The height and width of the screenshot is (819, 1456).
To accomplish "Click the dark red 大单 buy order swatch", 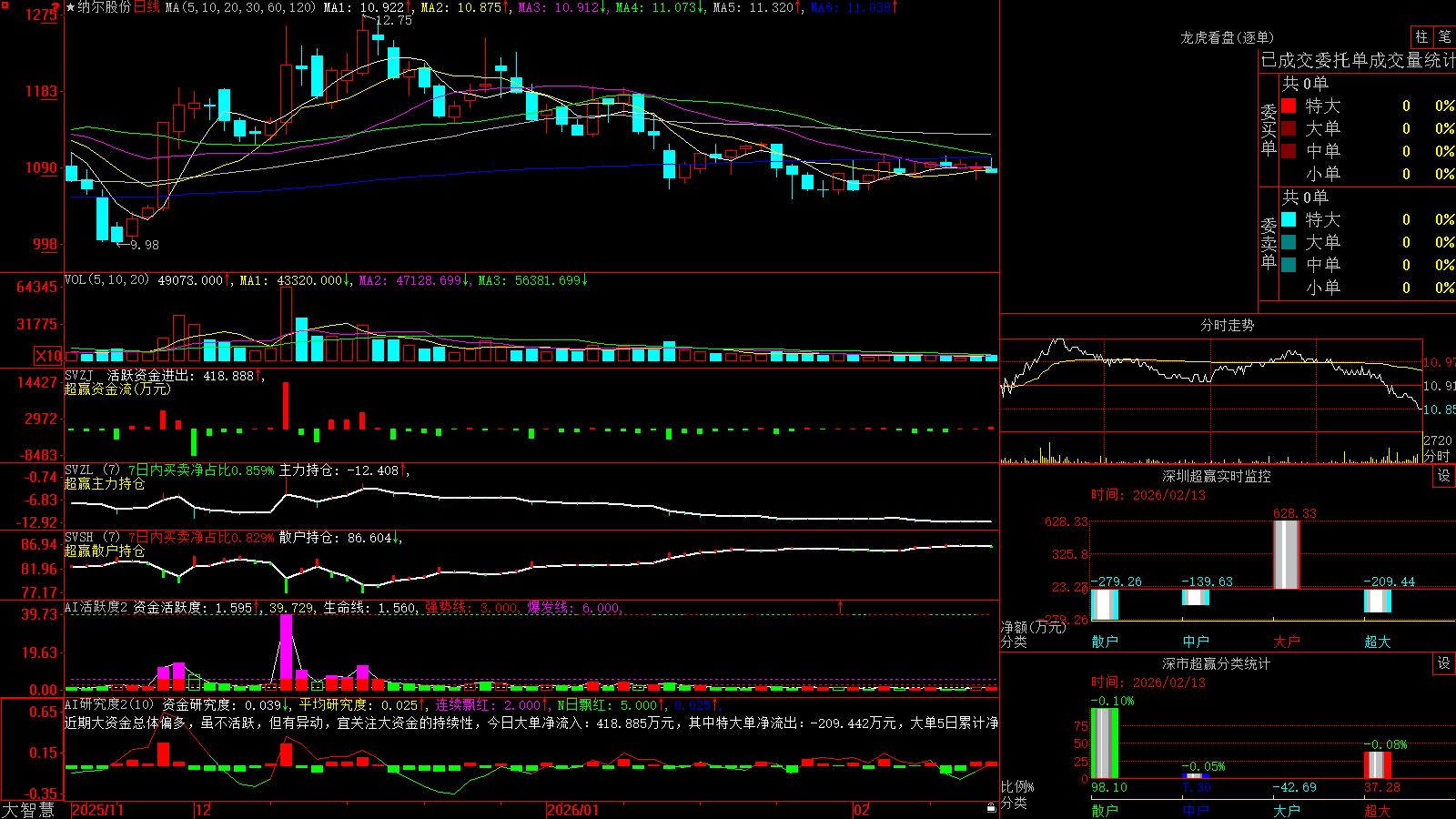I will pyautogui.click(x=1289, y=128).
